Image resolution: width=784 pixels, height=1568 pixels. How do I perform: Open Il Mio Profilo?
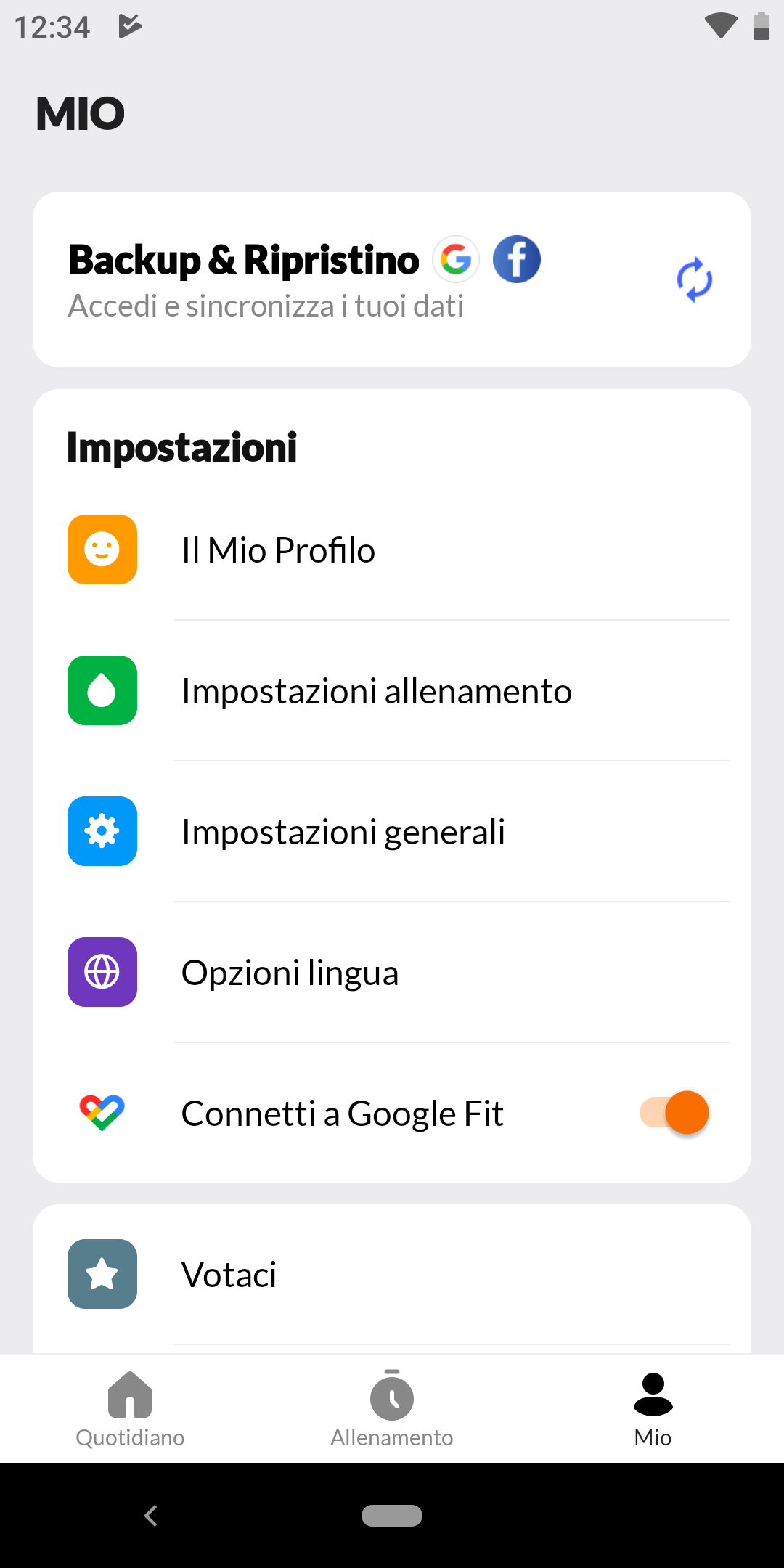pos(392,550)
